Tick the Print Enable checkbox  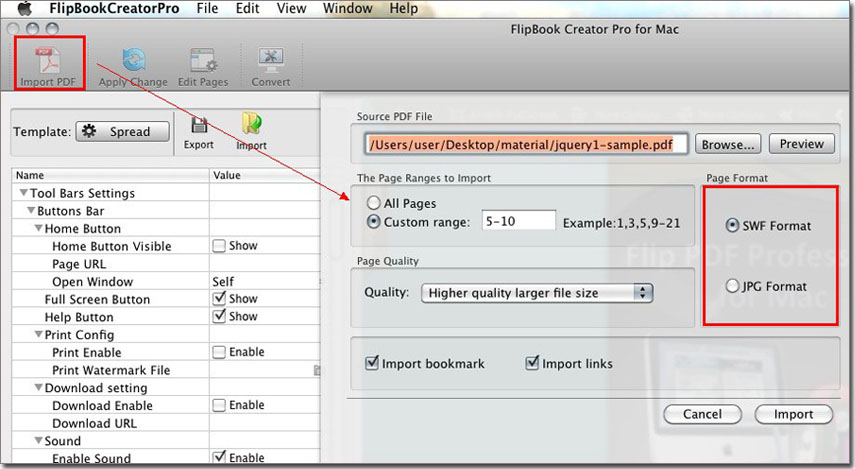click(219, 352)
